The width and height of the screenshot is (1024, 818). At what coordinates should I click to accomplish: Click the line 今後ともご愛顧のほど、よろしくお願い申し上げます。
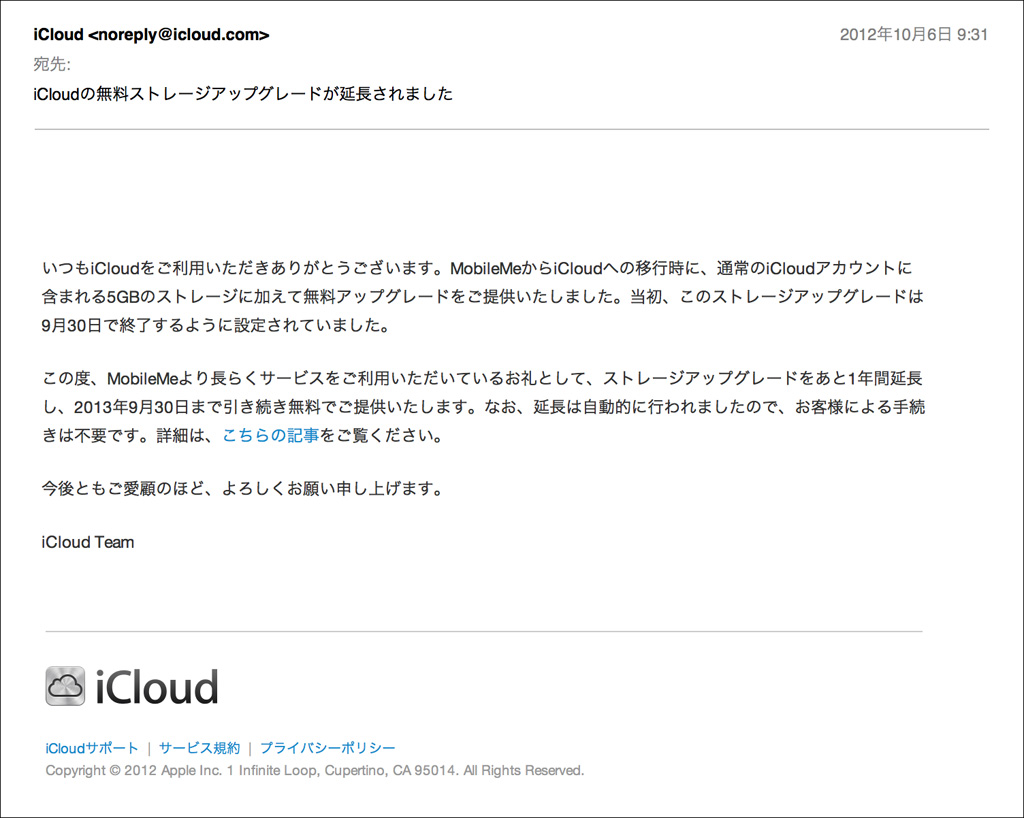click(243, 488)
